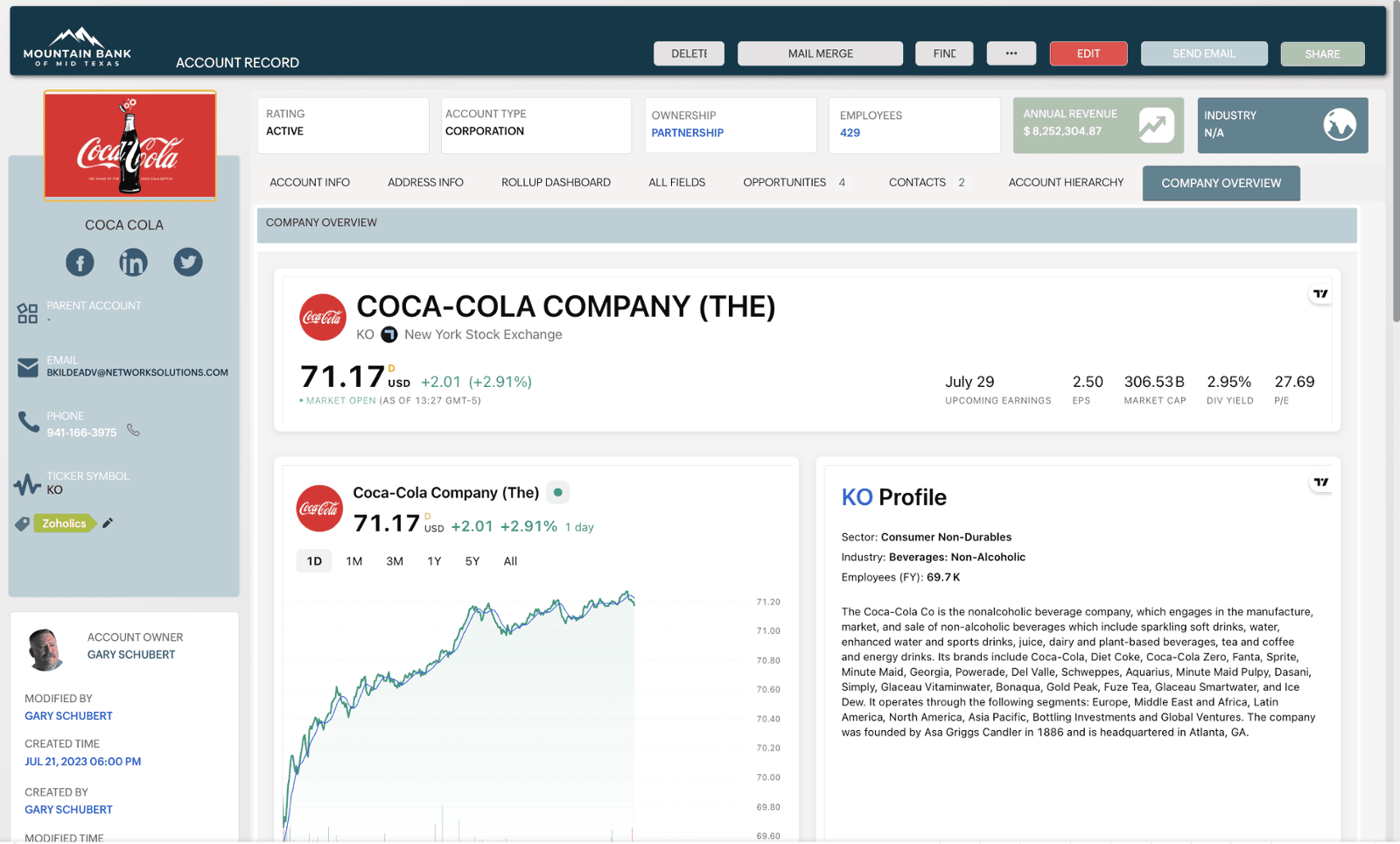Viewport: 1400px width, 844px height.
Task: Click the Coca-Cola logo in header widget
Action: click(322, 317)
